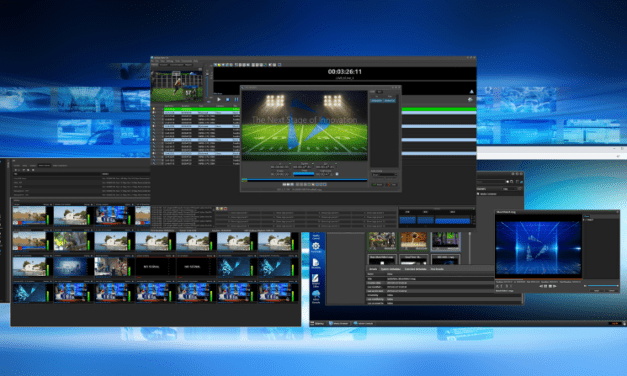Click the stadium video preview in clip editor
Viewport: 627px width, 376px height.
click(305, 126)
